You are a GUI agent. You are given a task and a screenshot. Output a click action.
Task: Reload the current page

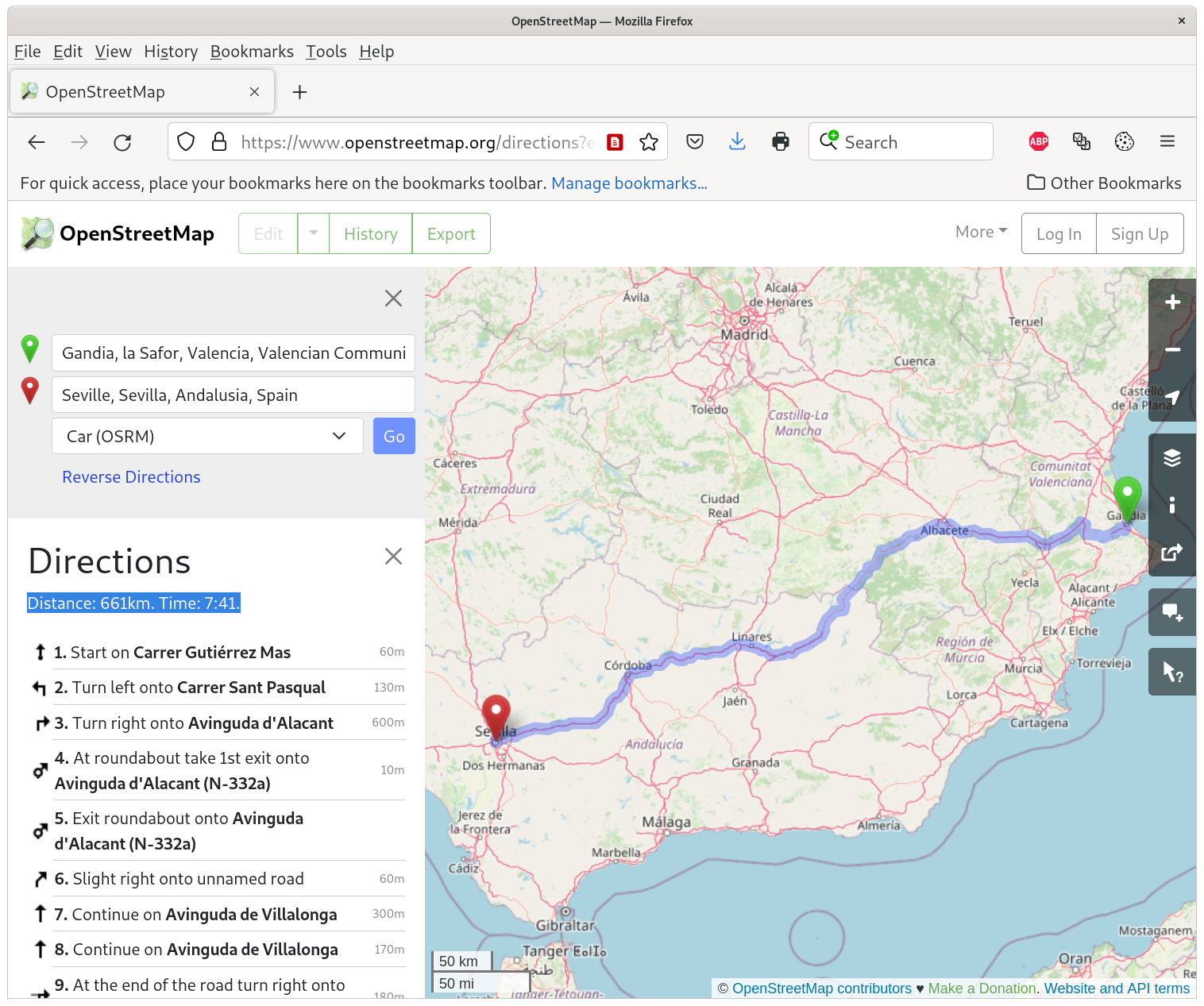pyautogui.click(x=122, y=142)
